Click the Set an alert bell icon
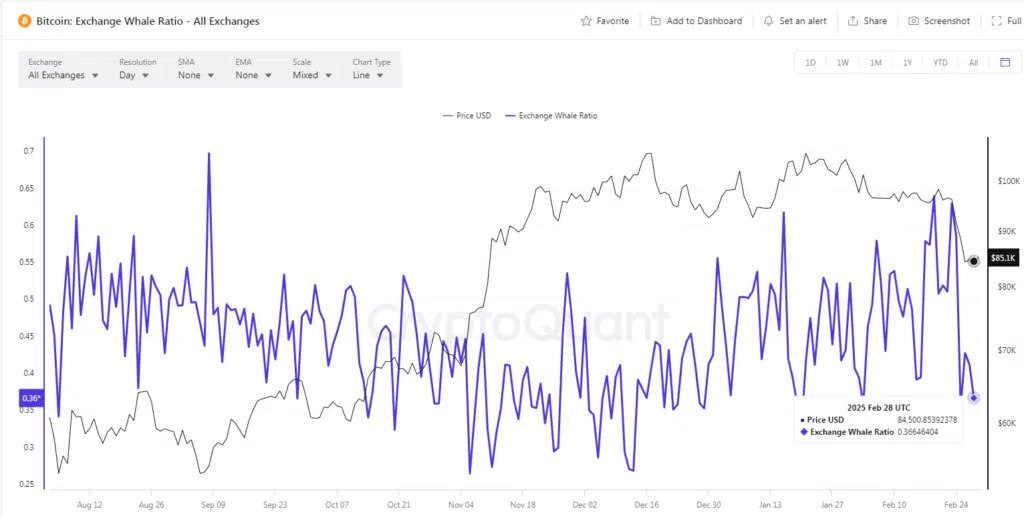 [769, 21]
